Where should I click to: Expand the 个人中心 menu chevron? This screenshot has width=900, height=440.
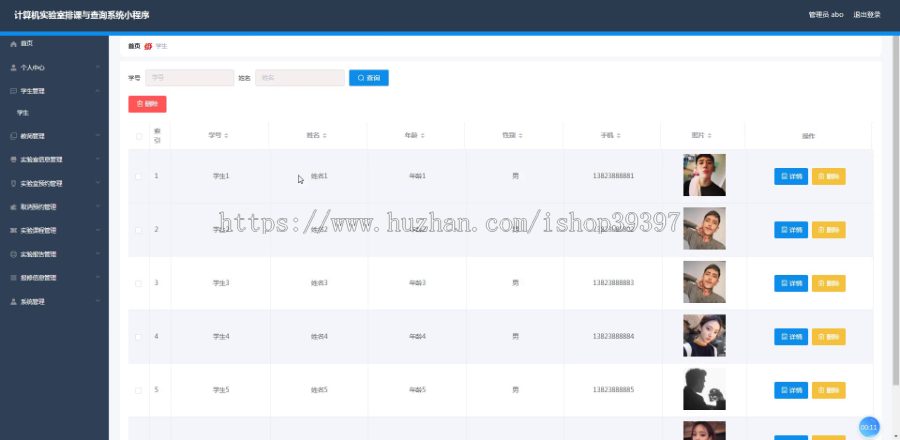click(98, 67)
